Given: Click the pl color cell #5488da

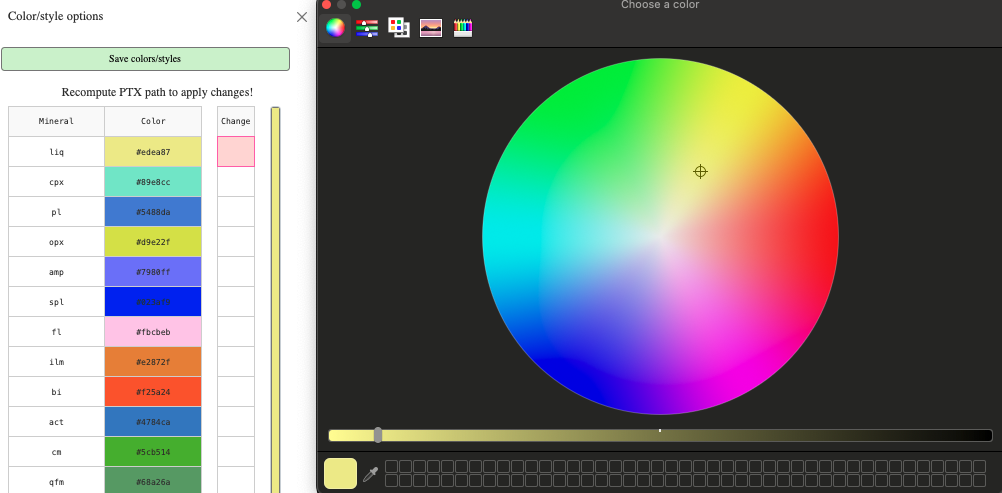Looking at the screenshot, I should [x=153, y=212].
